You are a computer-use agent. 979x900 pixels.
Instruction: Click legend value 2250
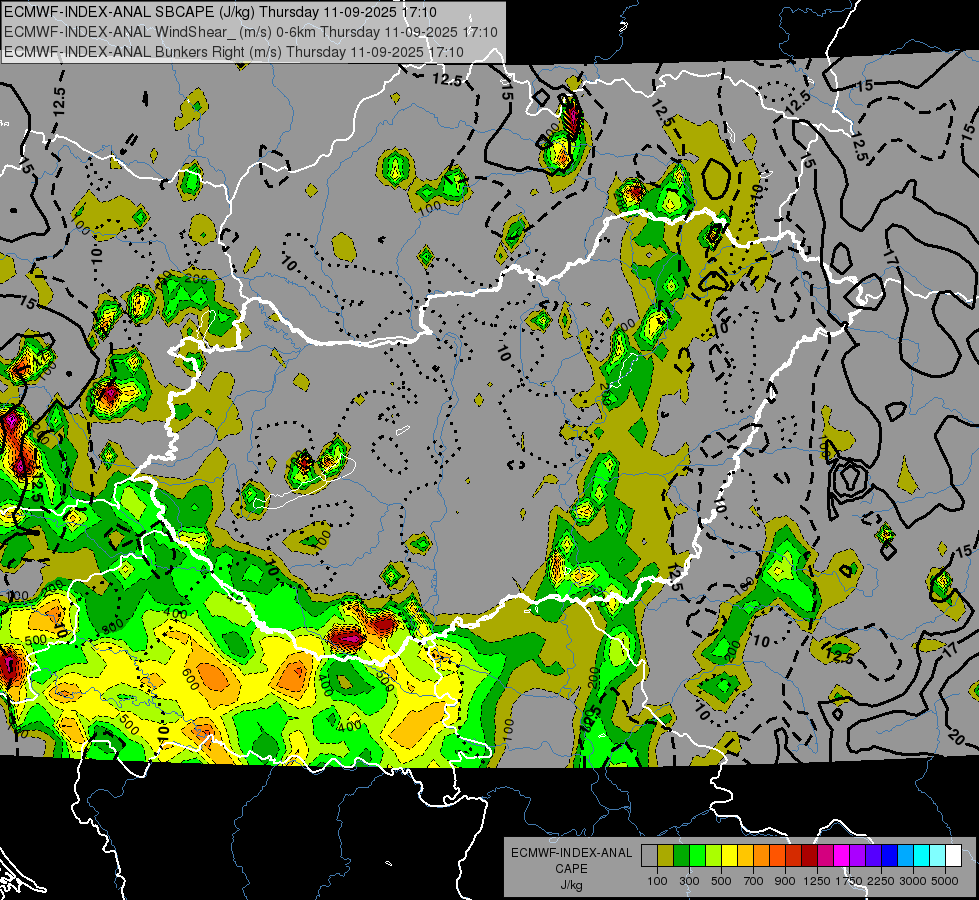point(881,881)
